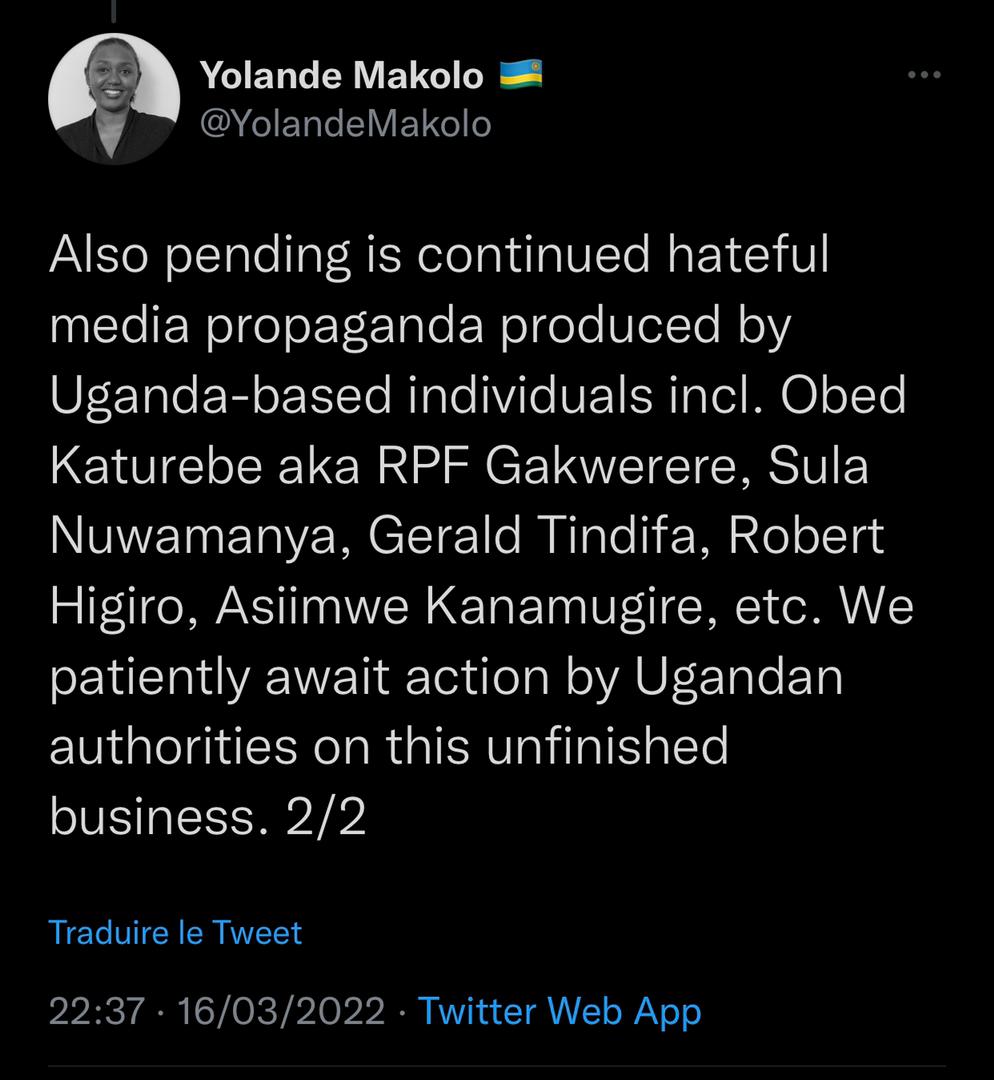Click Yolande Makolo's profile picture
Screen dimensions: 994x1080
[x=114, y=98]
